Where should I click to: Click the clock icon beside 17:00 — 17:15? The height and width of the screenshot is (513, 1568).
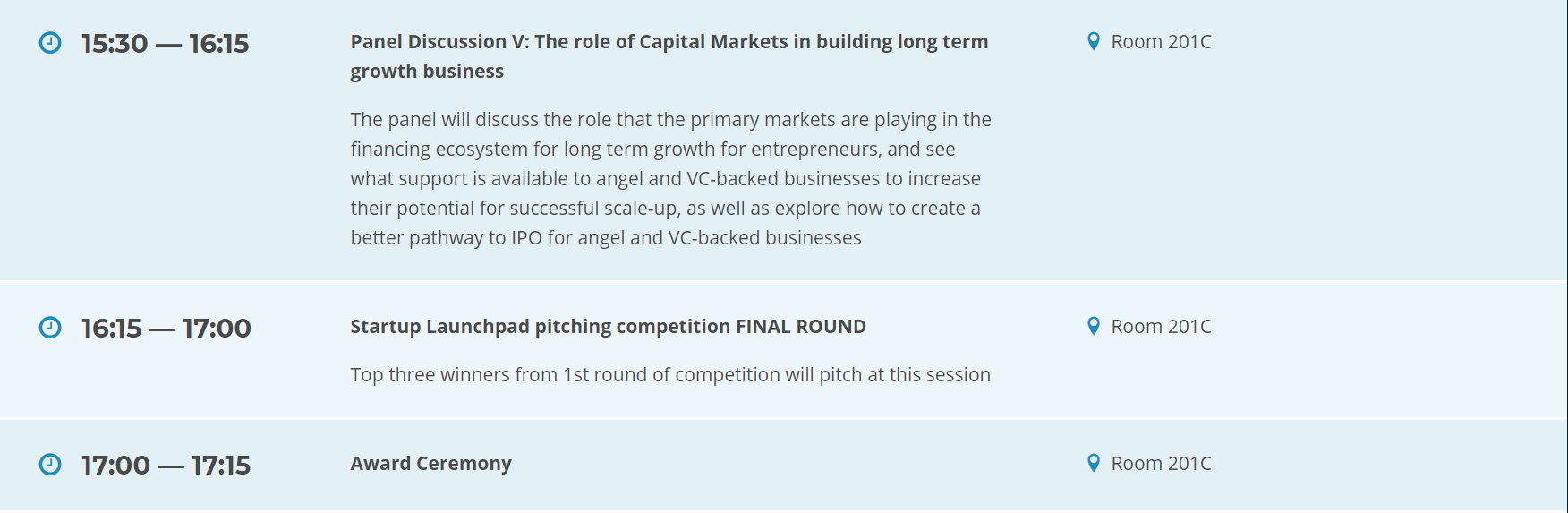point(50,464)
